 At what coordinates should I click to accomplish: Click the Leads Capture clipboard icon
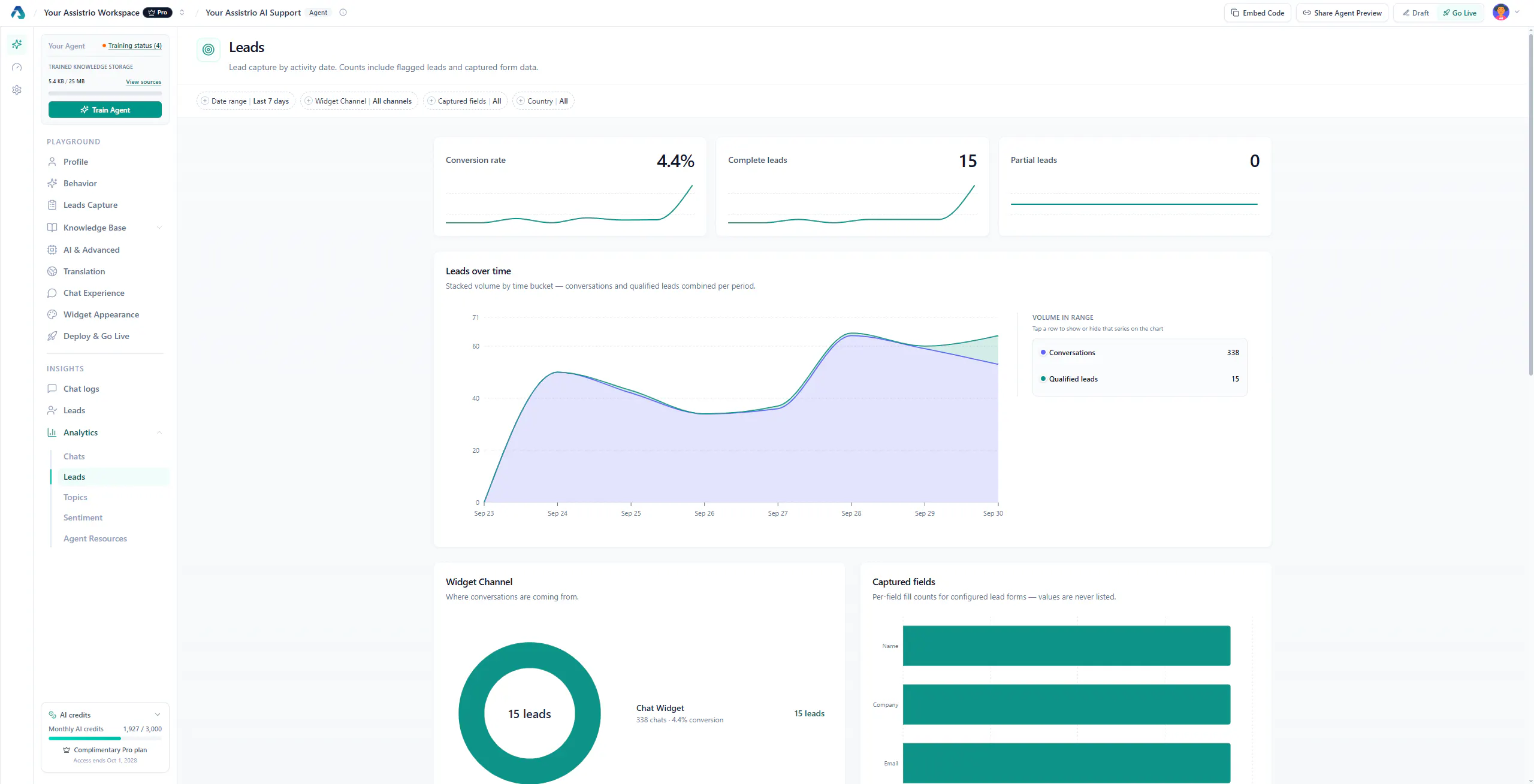(52, 205)
